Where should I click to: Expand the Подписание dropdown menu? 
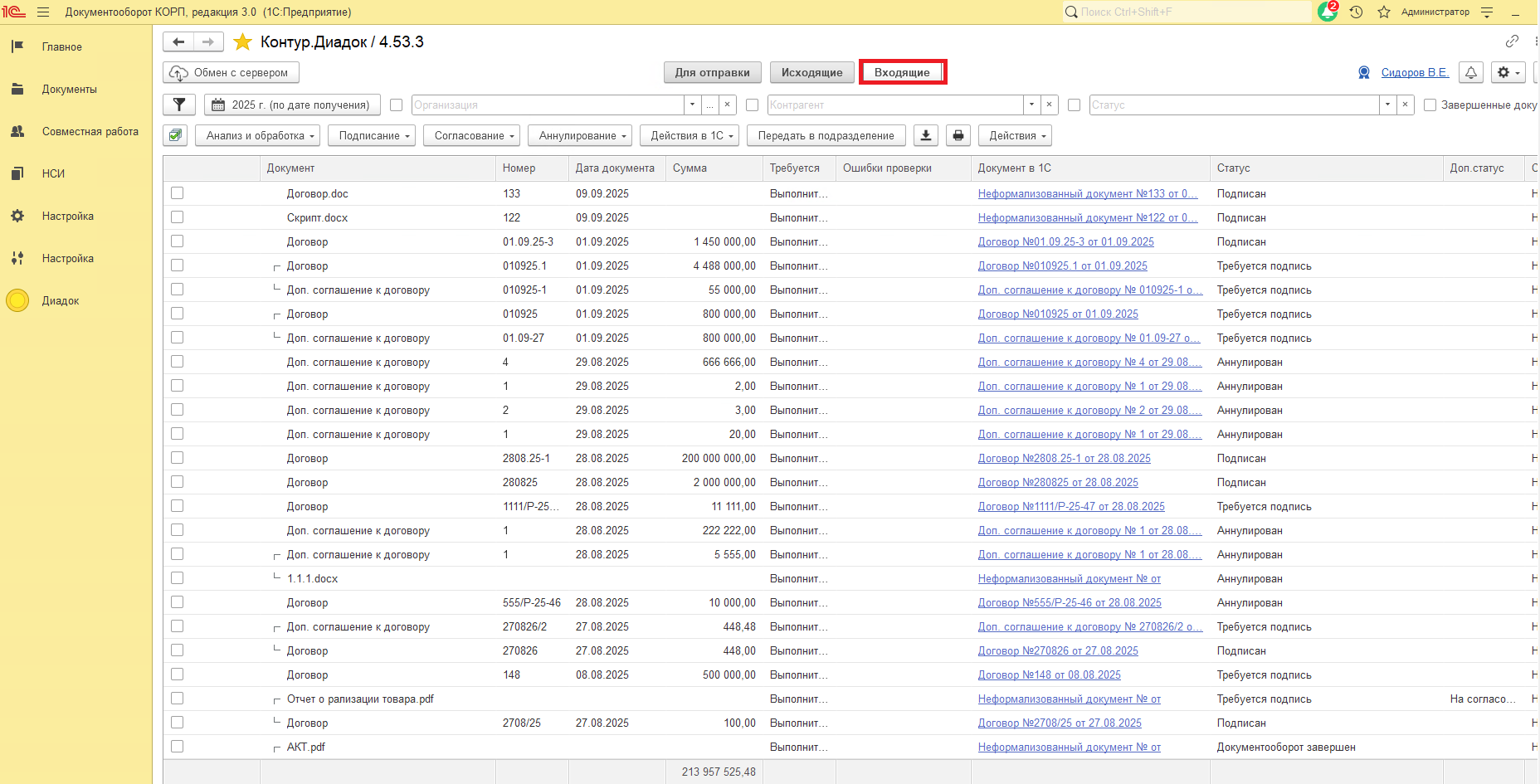[373, 135]
